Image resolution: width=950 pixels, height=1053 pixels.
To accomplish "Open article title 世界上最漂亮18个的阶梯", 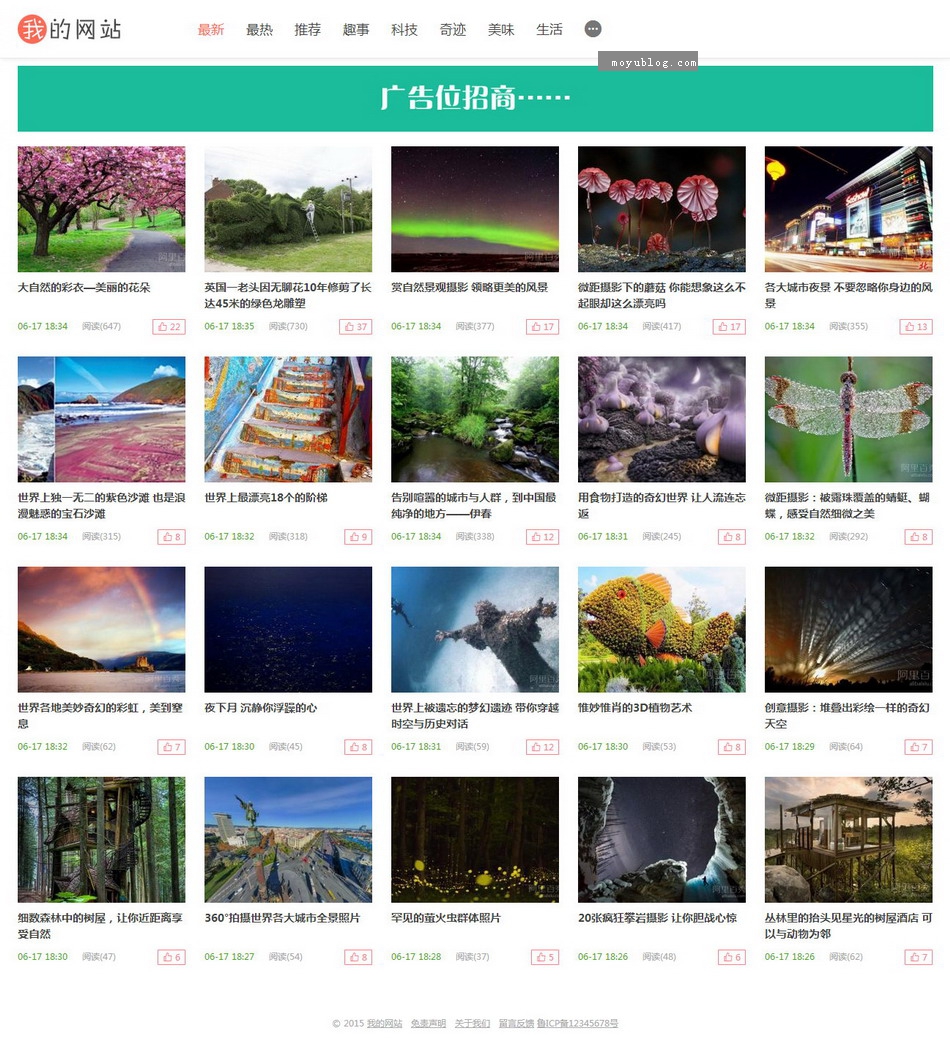I will 266,498.
